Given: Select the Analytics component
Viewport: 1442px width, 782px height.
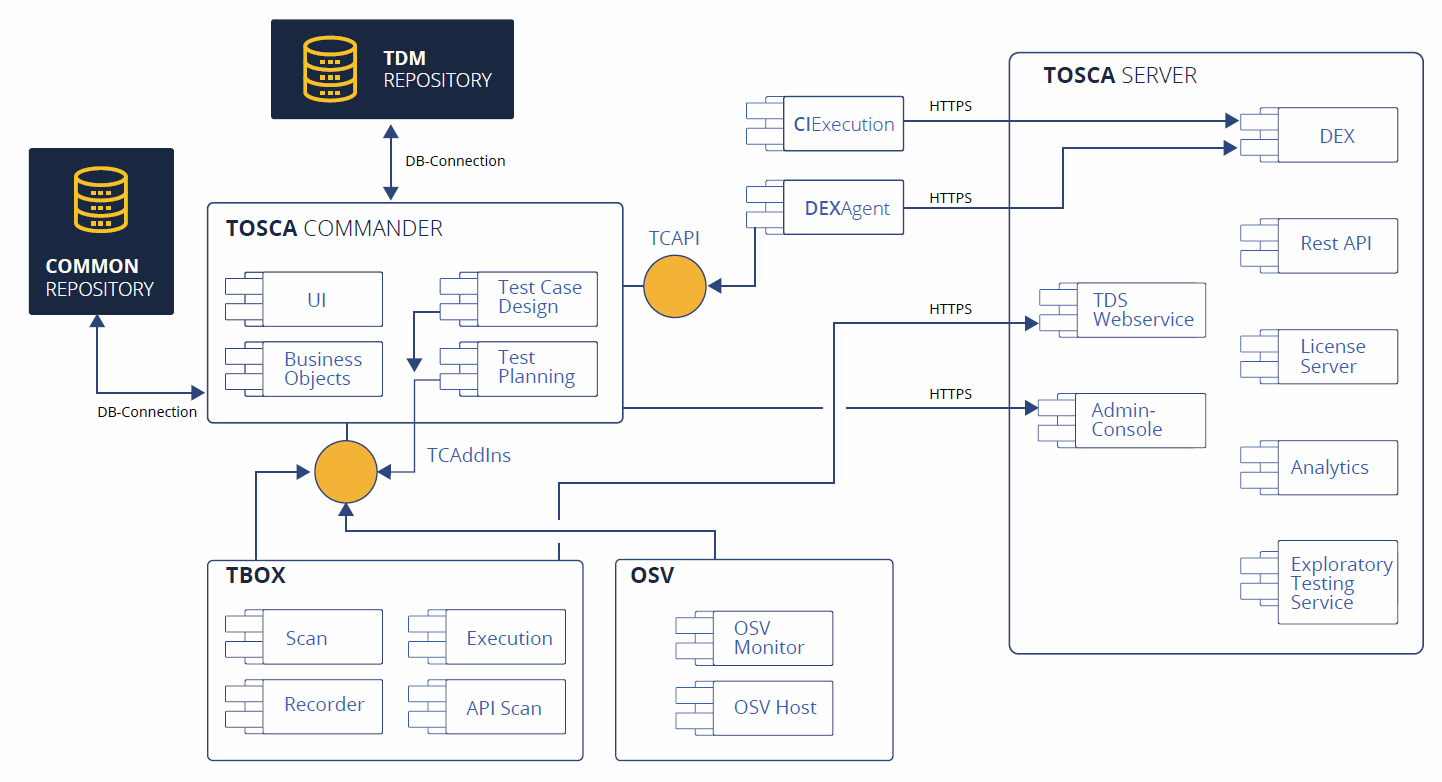Looking at the screenshot, I should coord(1319,467).
